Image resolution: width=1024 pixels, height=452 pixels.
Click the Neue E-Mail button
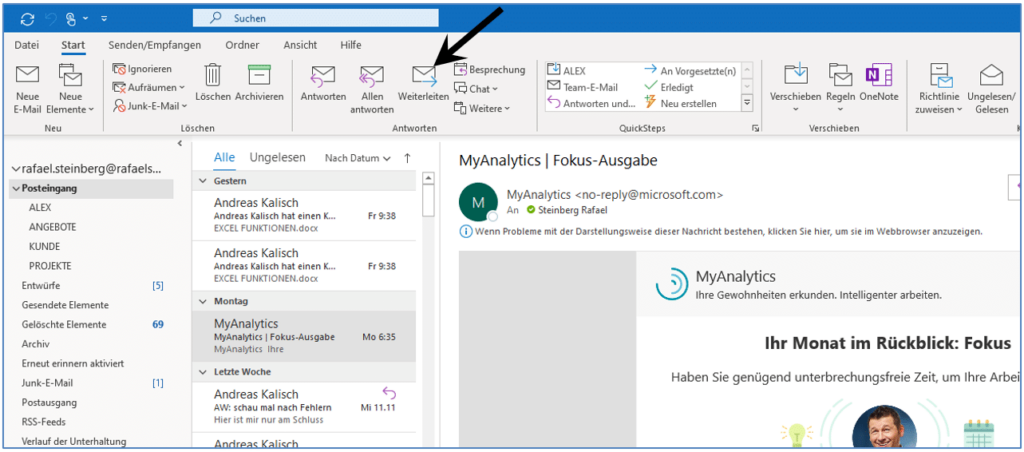[27, 89]
